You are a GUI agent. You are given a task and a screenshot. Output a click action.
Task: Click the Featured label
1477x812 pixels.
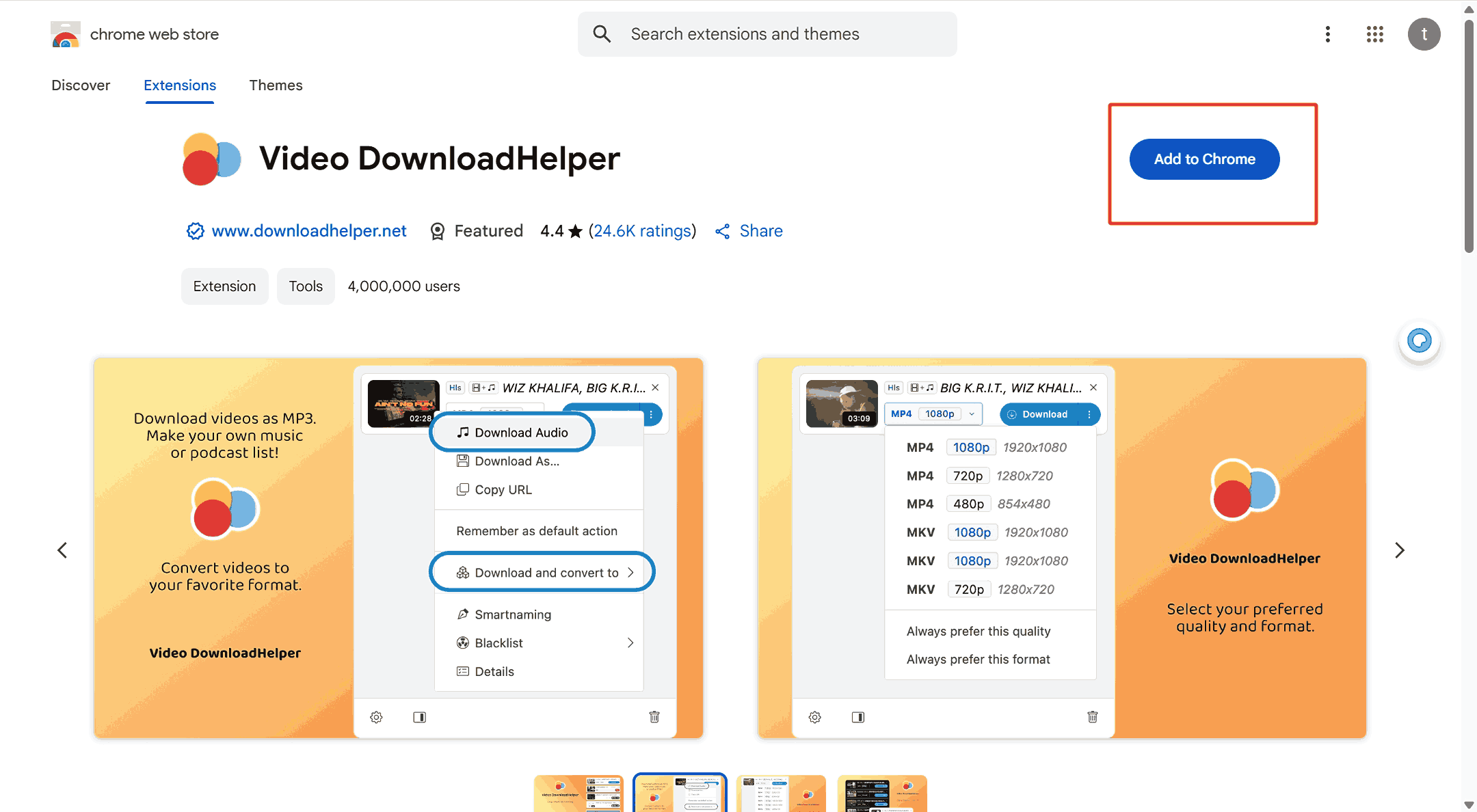(489, 231)
